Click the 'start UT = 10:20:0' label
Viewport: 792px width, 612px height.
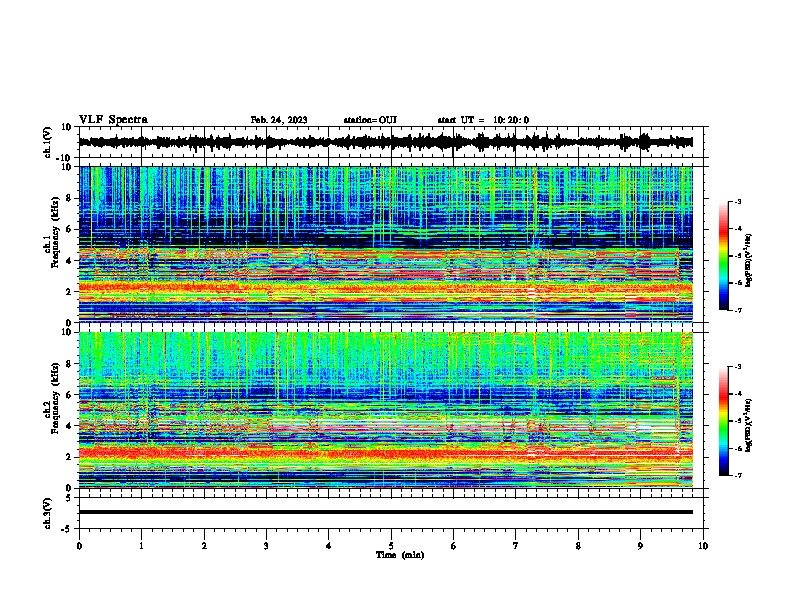click(483, 120)
